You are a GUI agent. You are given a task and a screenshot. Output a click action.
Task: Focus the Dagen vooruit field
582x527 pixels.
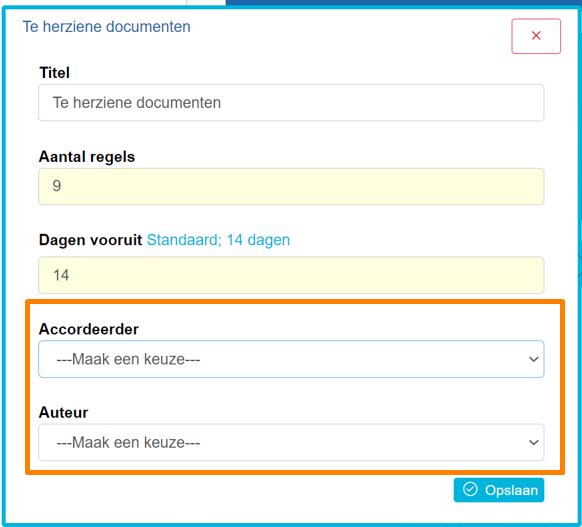pyautogui.click(x=291, y=275)
